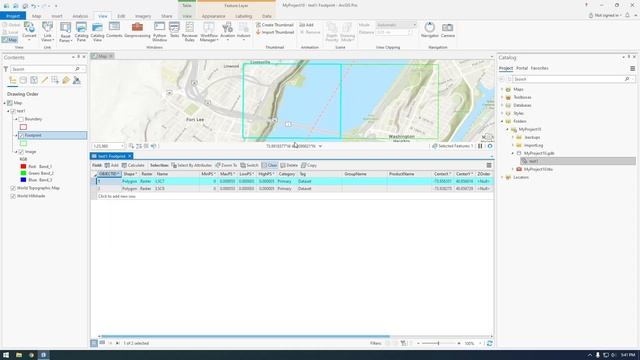Toggle the Map checkbox in Contents
This screenshot has height=360, width=640.
(10, 103)
